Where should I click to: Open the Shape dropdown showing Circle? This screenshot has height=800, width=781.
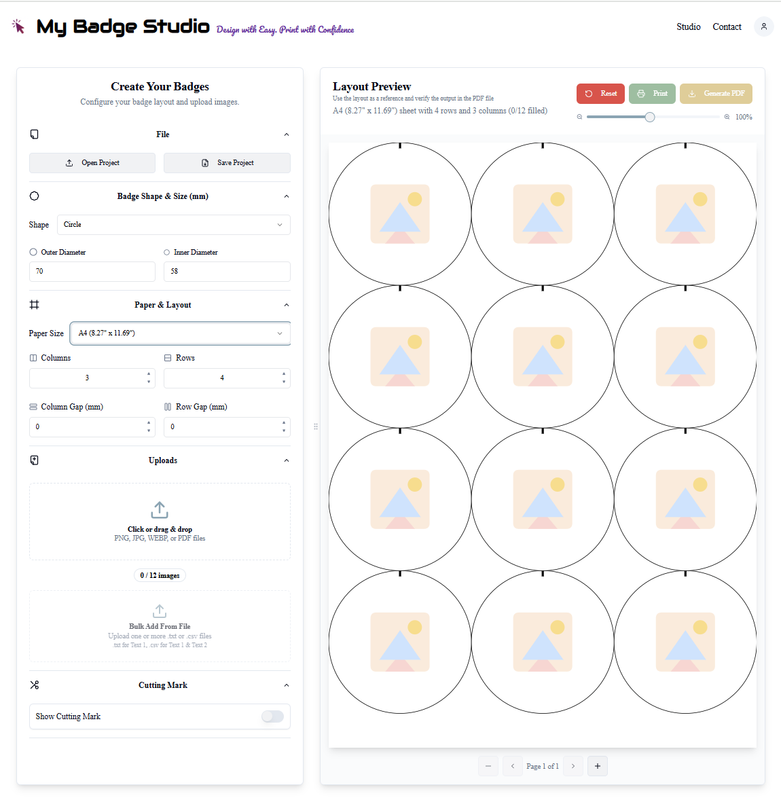click(173, 224)
